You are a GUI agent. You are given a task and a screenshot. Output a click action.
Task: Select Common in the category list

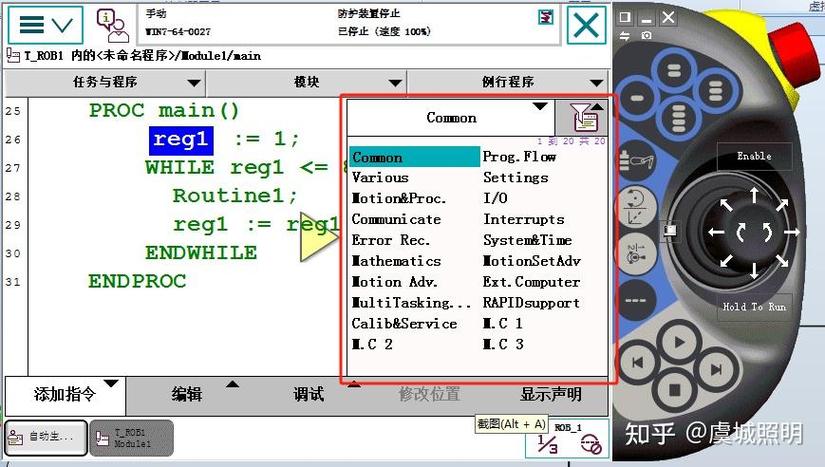click(415, 157)
